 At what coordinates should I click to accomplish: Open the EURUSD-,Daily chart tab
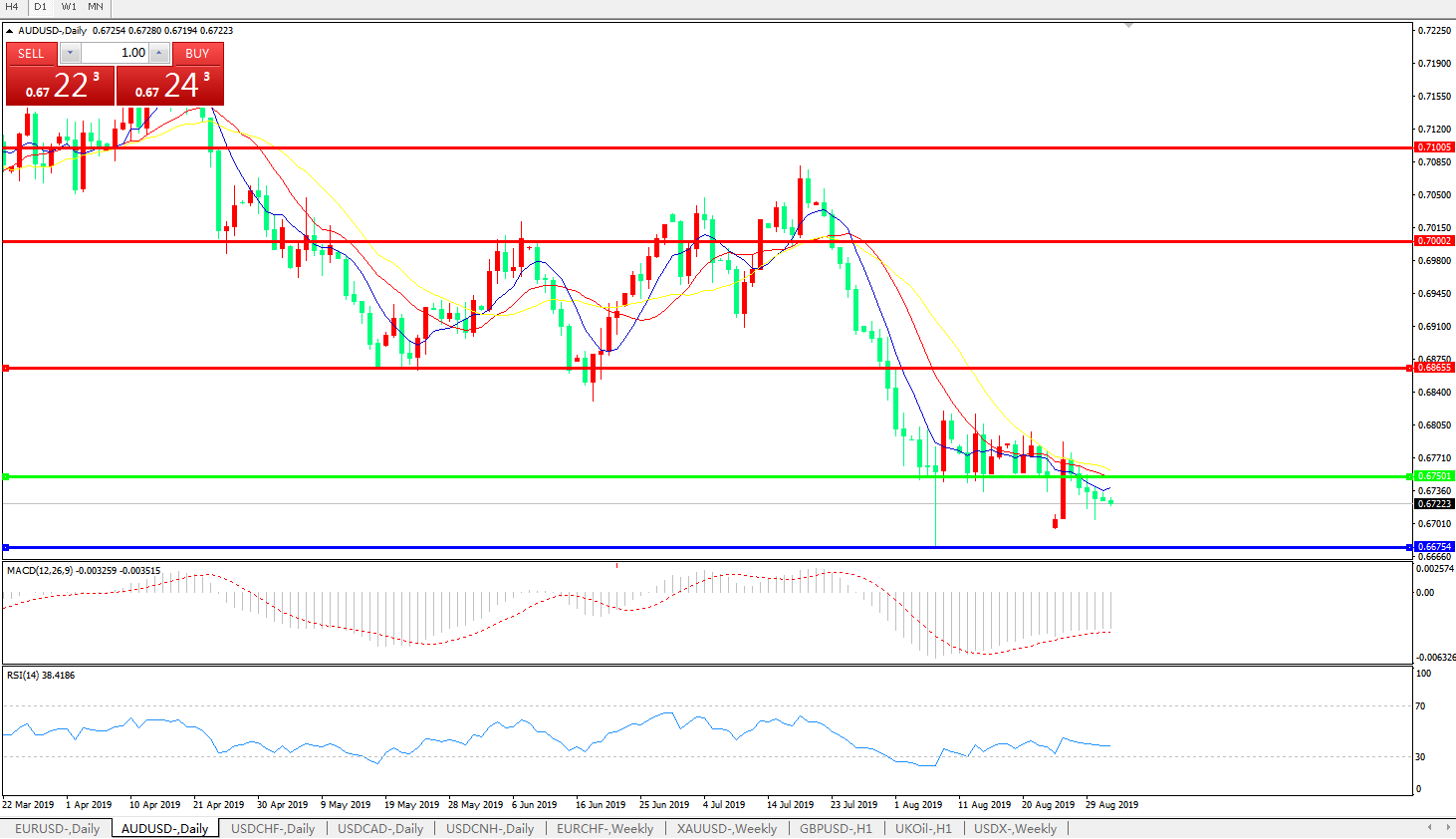[x=57, y=828]
